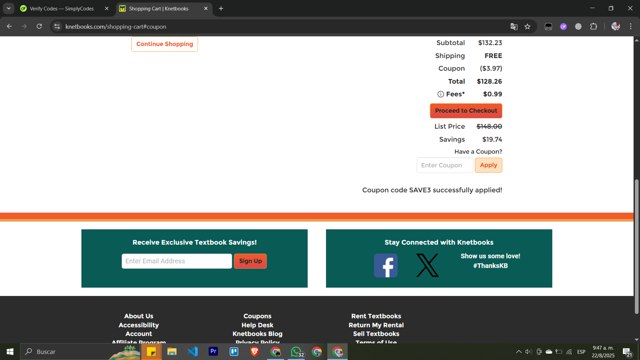This screenshot has height=360, width=640.
Task: Open the purple checkmark extension
Action: tap(563, 27)
